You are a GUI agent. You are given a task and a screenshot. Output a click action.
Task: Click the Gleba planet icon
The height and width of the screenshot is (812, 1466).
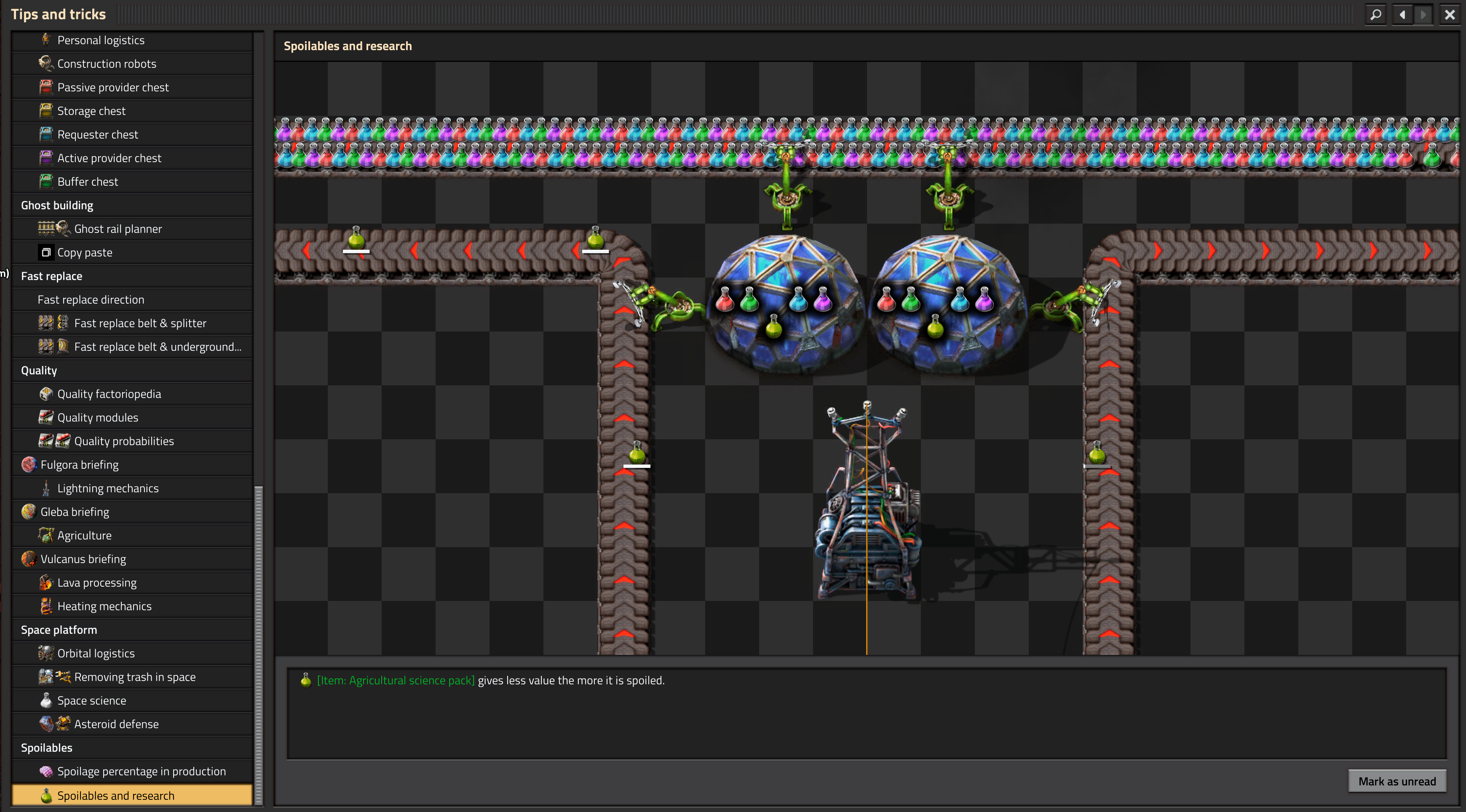(29, 512)
